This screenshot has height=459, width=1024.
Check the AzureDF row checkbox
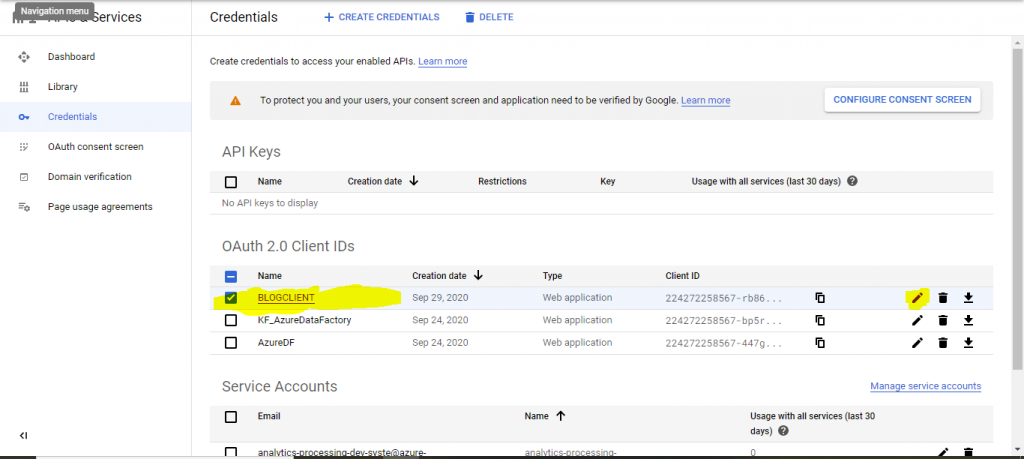231,343
